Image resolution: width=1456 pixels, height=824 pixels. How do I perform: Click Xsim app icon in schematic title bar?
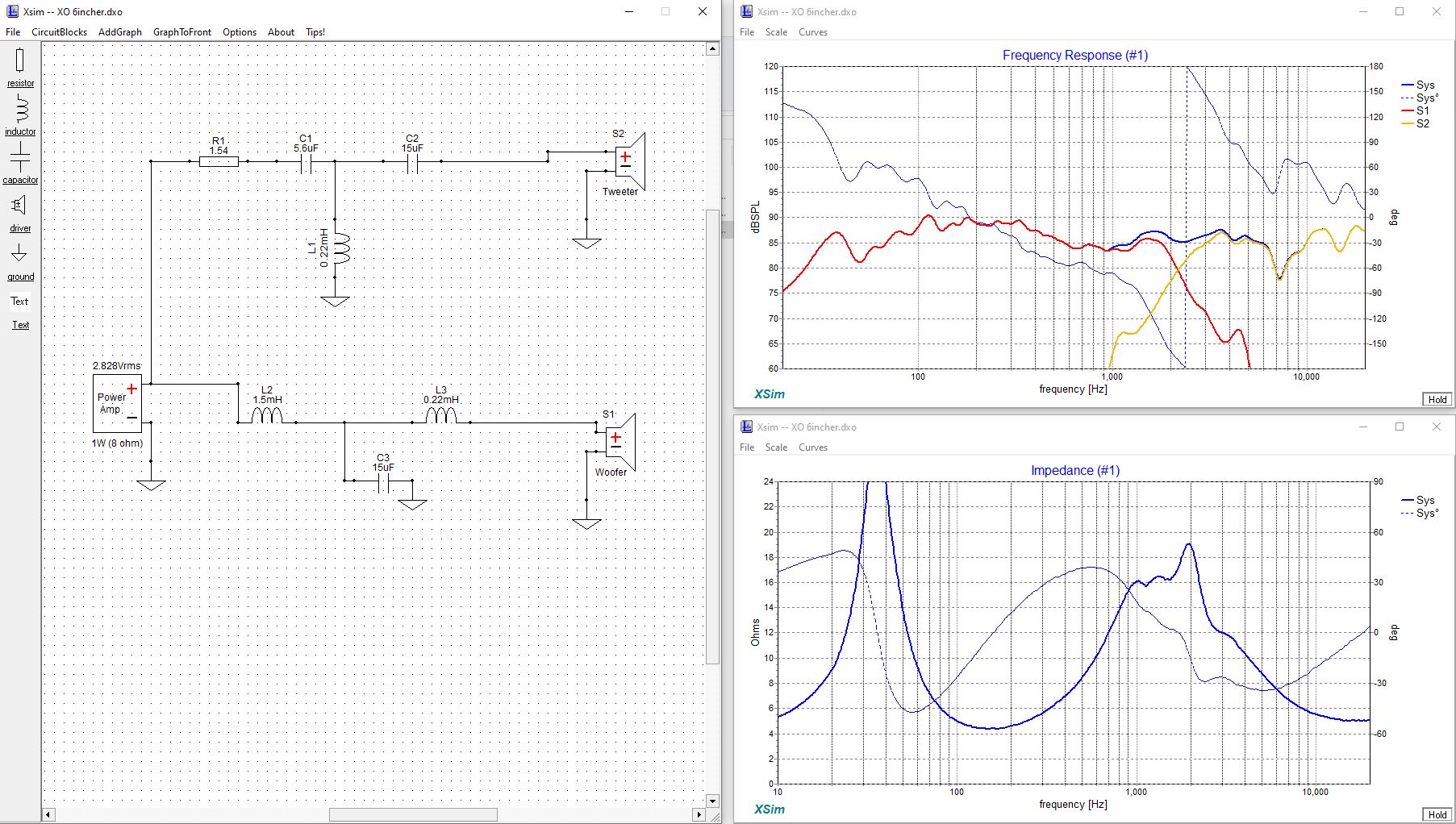12,11
